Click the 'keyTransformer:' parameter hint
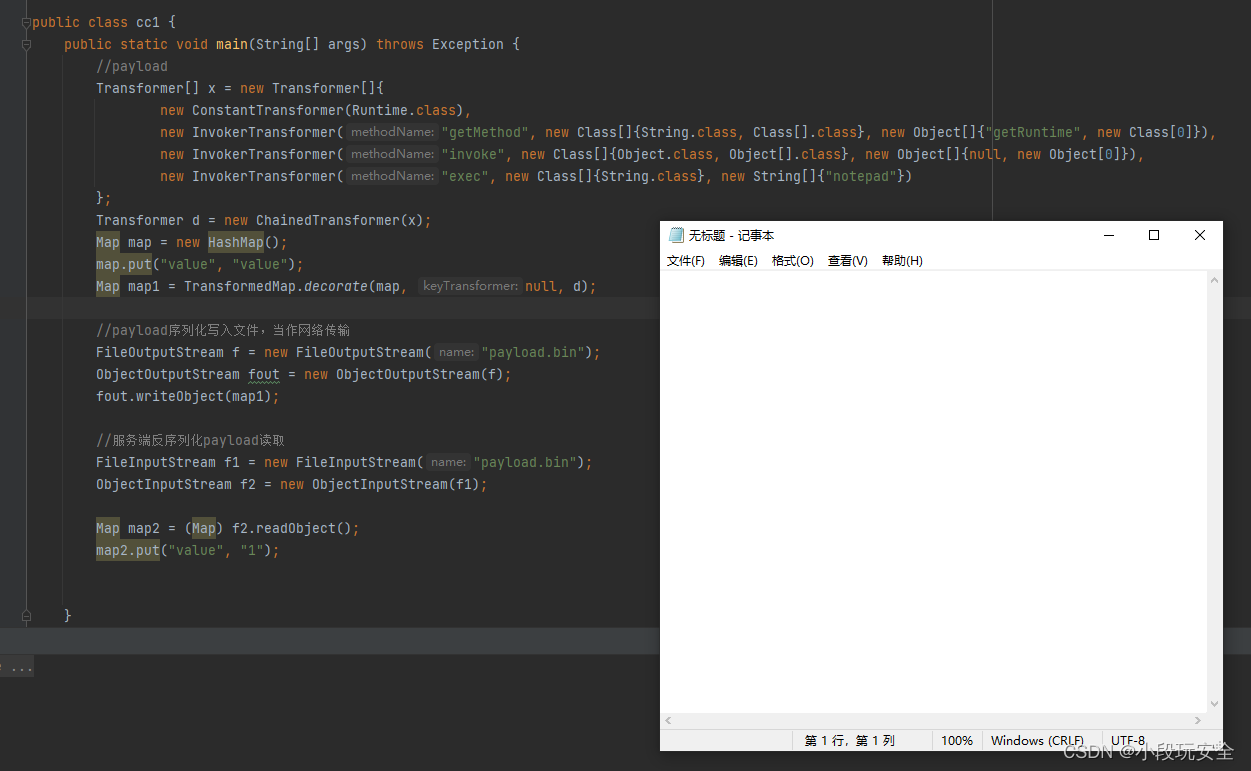 [469, 286]
